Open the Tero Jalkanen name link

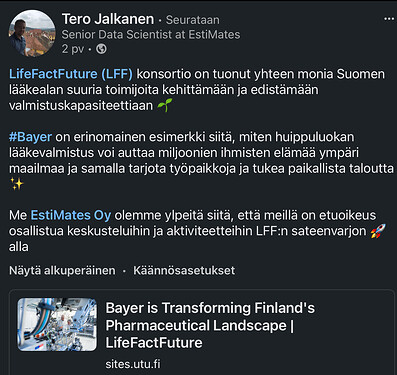[108, 19]
